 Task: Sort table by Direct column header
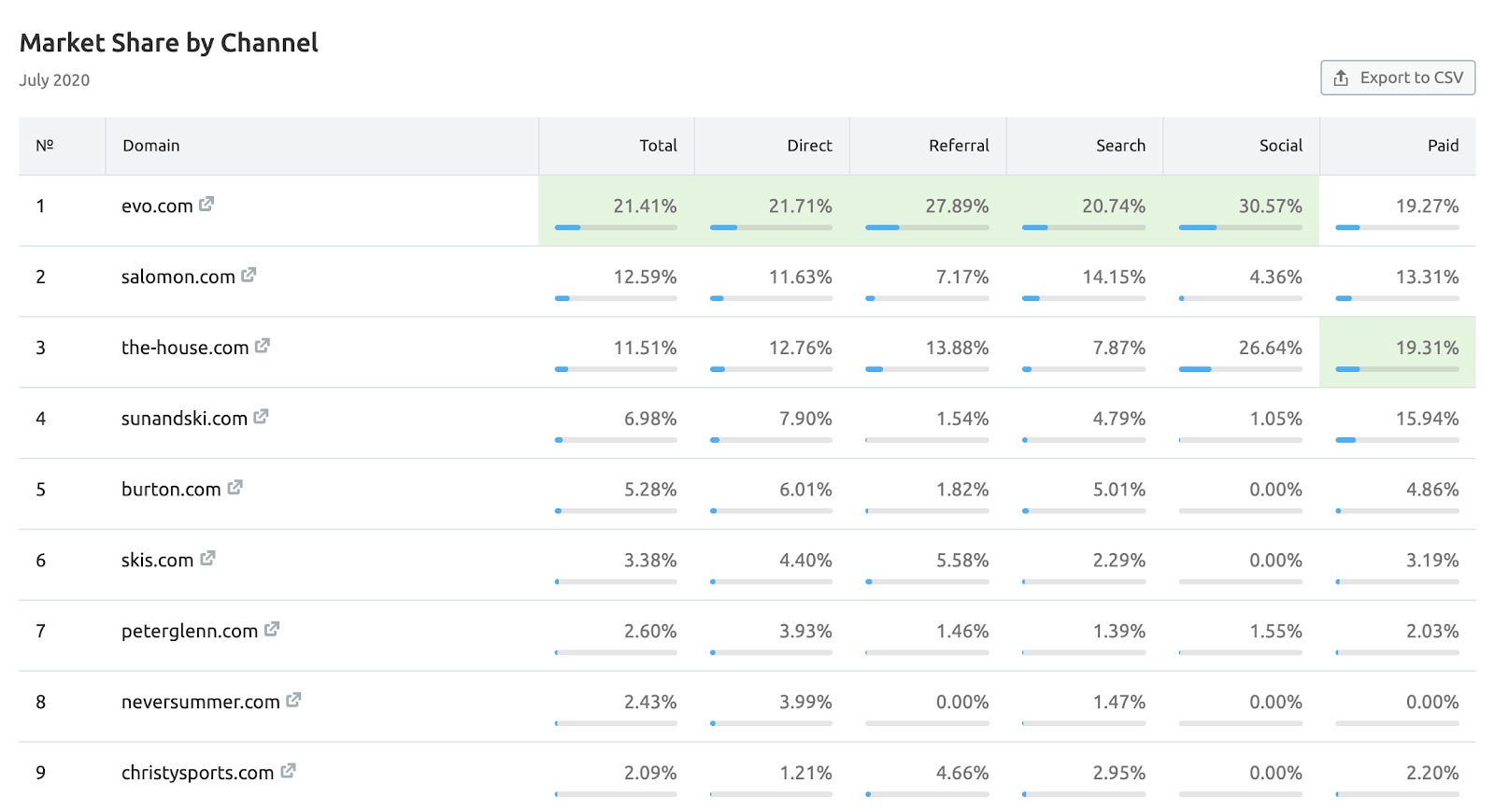[809, 146]
